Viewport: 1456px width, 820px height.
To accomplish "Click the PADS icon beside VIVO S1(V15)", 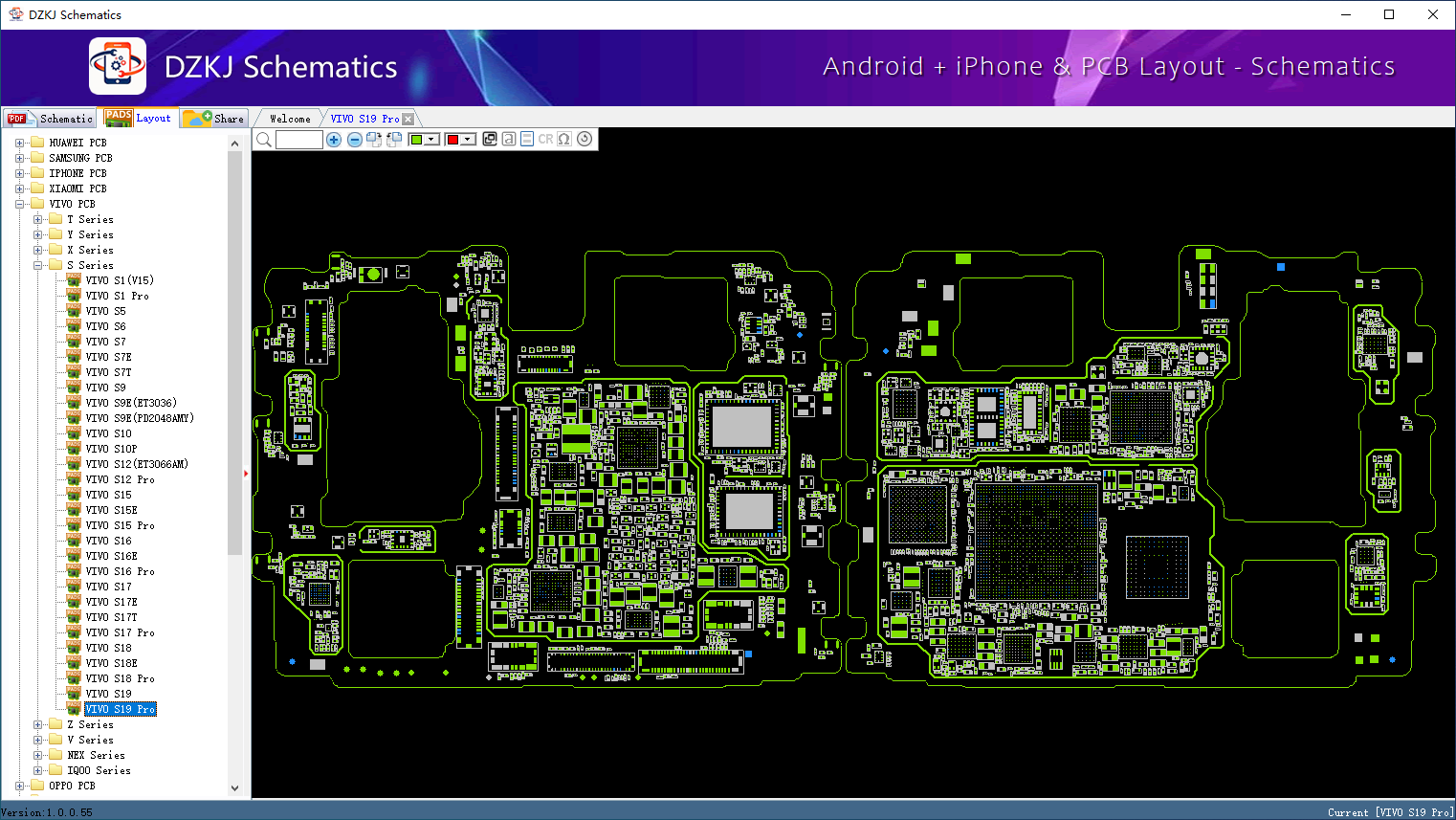I will pos(74,280).
